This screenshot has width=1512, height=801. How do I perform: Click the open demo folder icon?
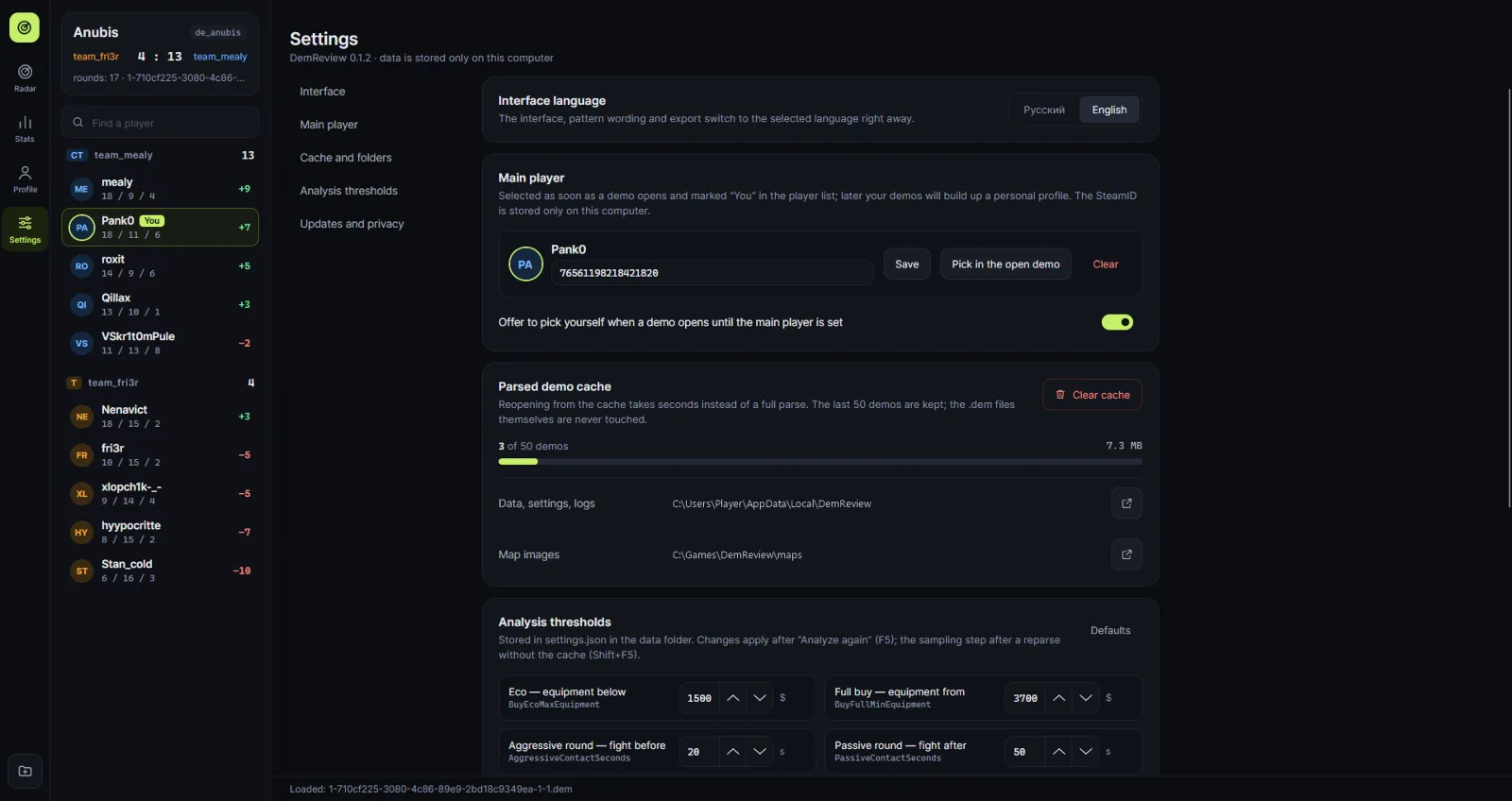(25, 771)
